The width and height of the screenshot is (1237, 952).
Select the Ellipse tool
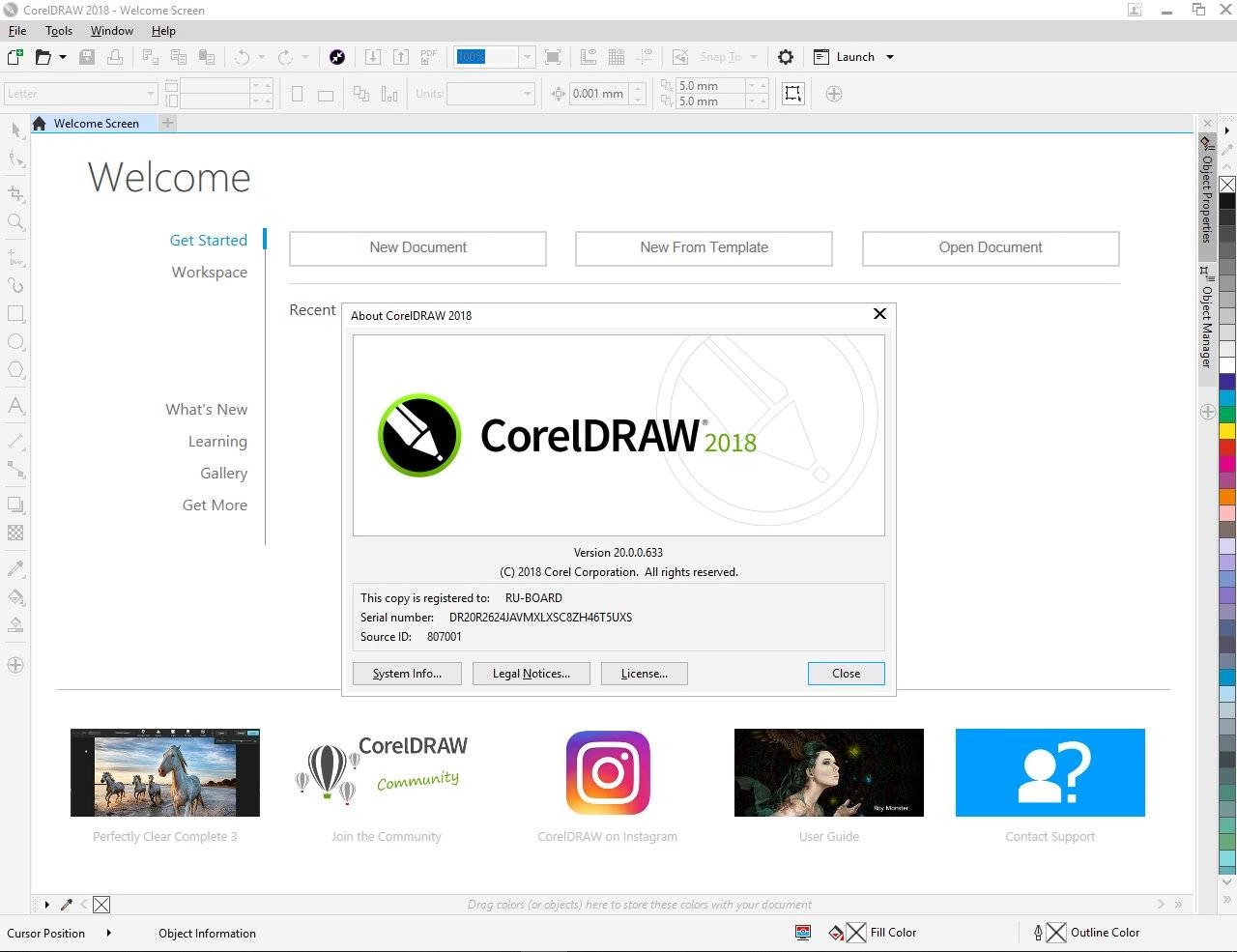[15, 342]
